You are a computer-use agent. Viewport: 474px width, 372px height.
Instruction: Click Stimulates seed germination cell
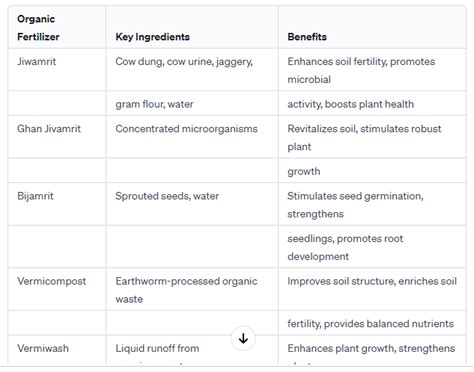(372, 204)
